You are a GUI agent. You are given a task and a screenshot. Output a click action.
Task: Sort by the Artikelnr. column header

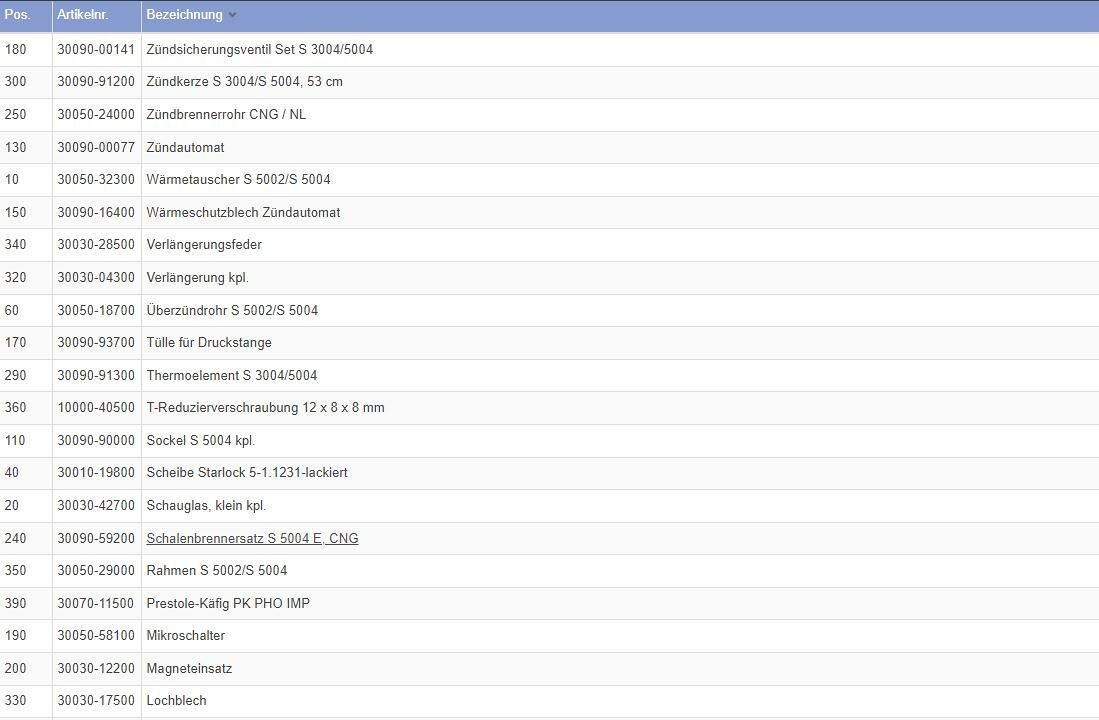click(x=82, y=15)
